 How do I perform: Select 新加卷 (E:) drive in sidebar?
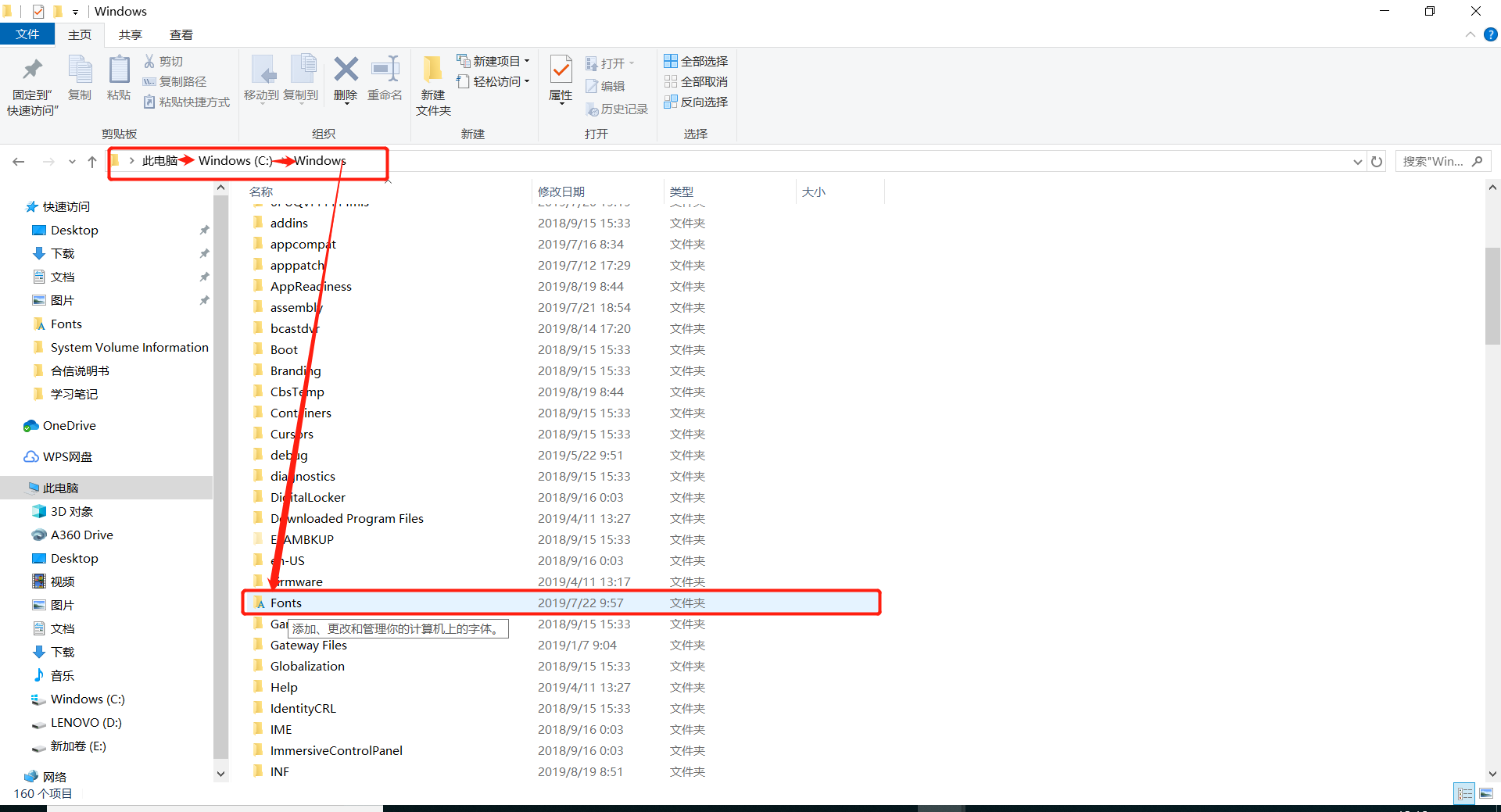pos(78,746)
